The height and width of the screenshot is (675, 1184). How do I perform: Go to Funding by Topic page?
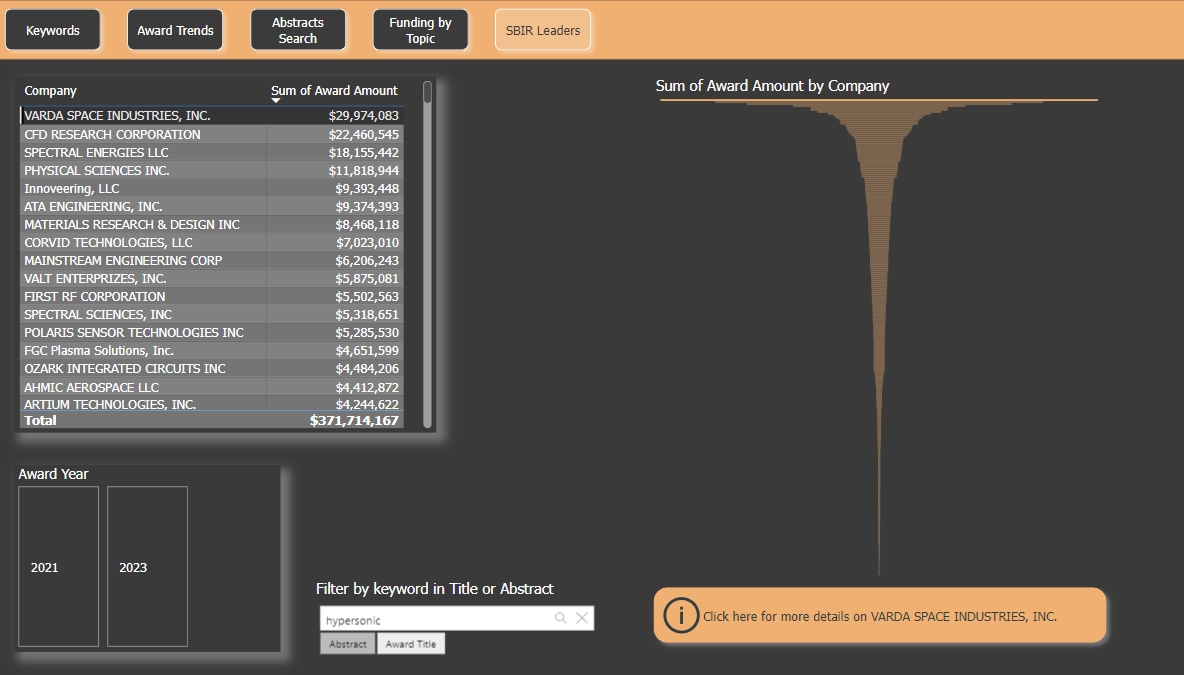(x=420, y=30)
